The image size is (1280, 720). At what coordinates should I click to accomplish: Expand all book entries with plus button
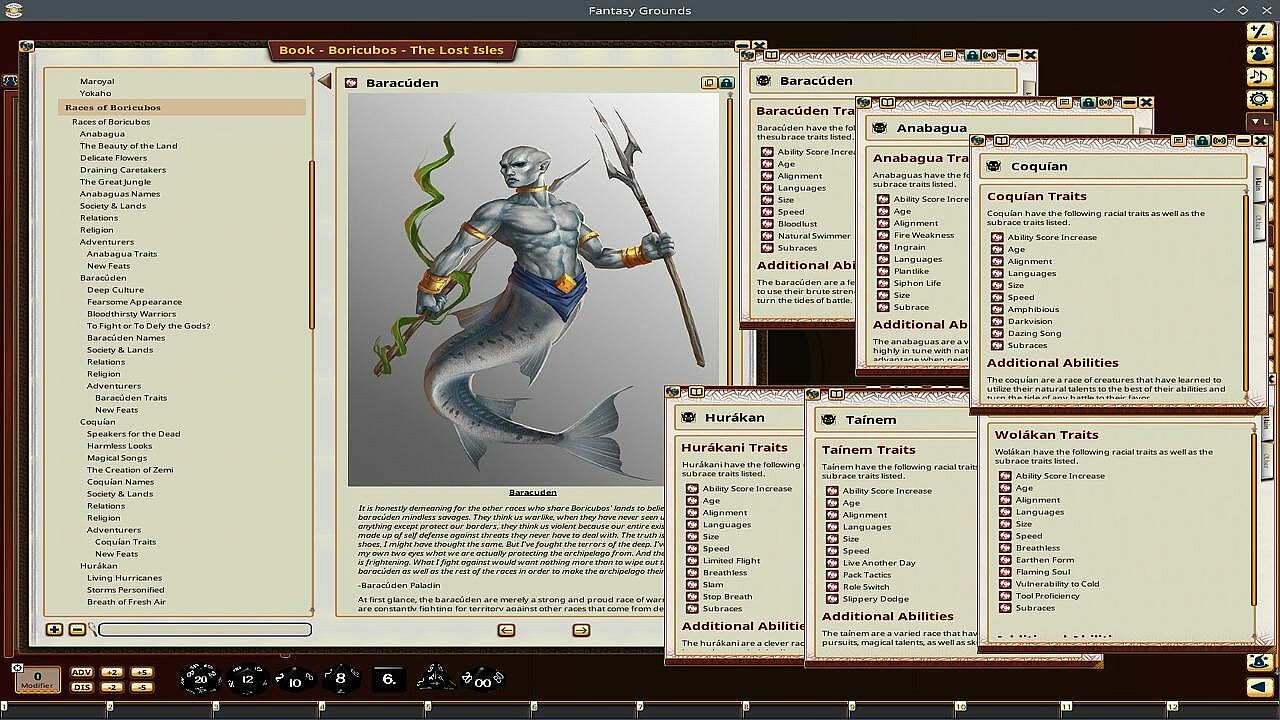54,630
